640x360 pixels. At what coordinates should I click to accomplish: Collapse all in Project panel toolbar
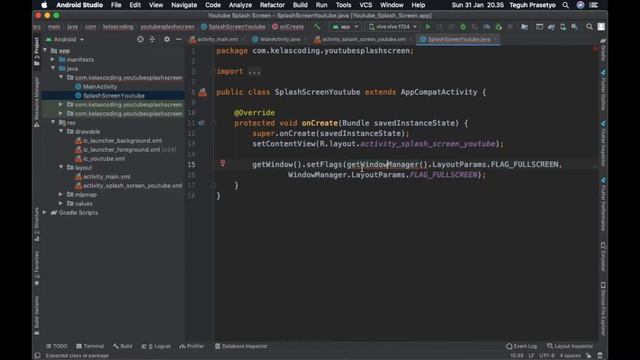tap(152, 39)
